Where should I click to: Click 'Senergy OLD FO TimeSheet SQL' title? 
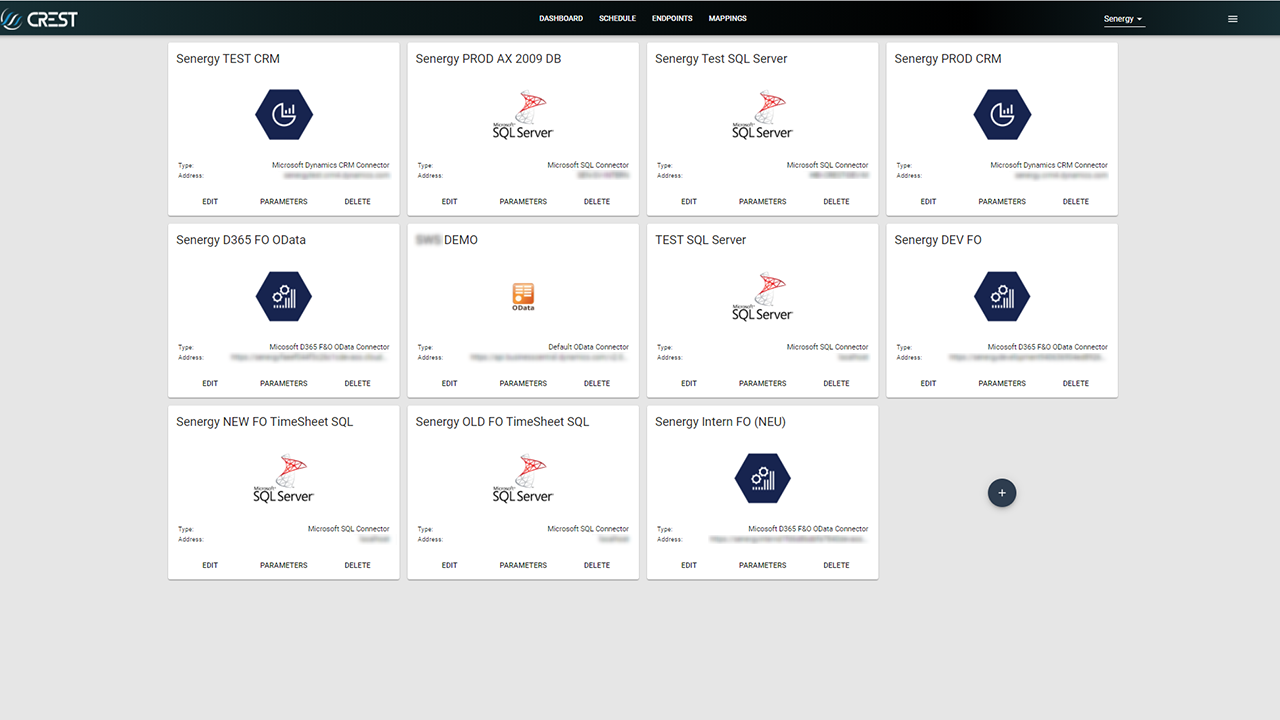[x=502, y=422]
